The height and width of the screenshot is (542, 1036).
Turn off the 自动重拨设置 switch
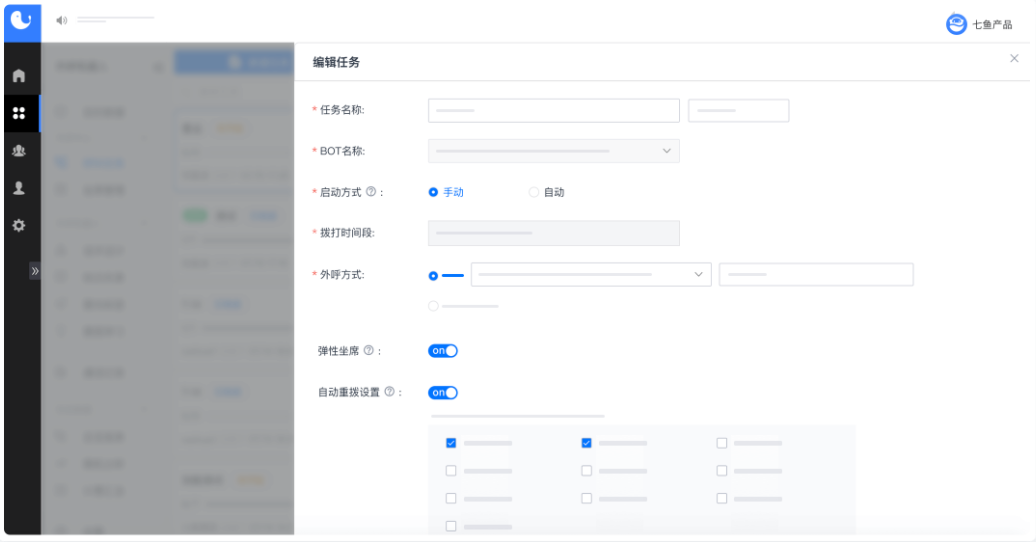click(443, 393)
